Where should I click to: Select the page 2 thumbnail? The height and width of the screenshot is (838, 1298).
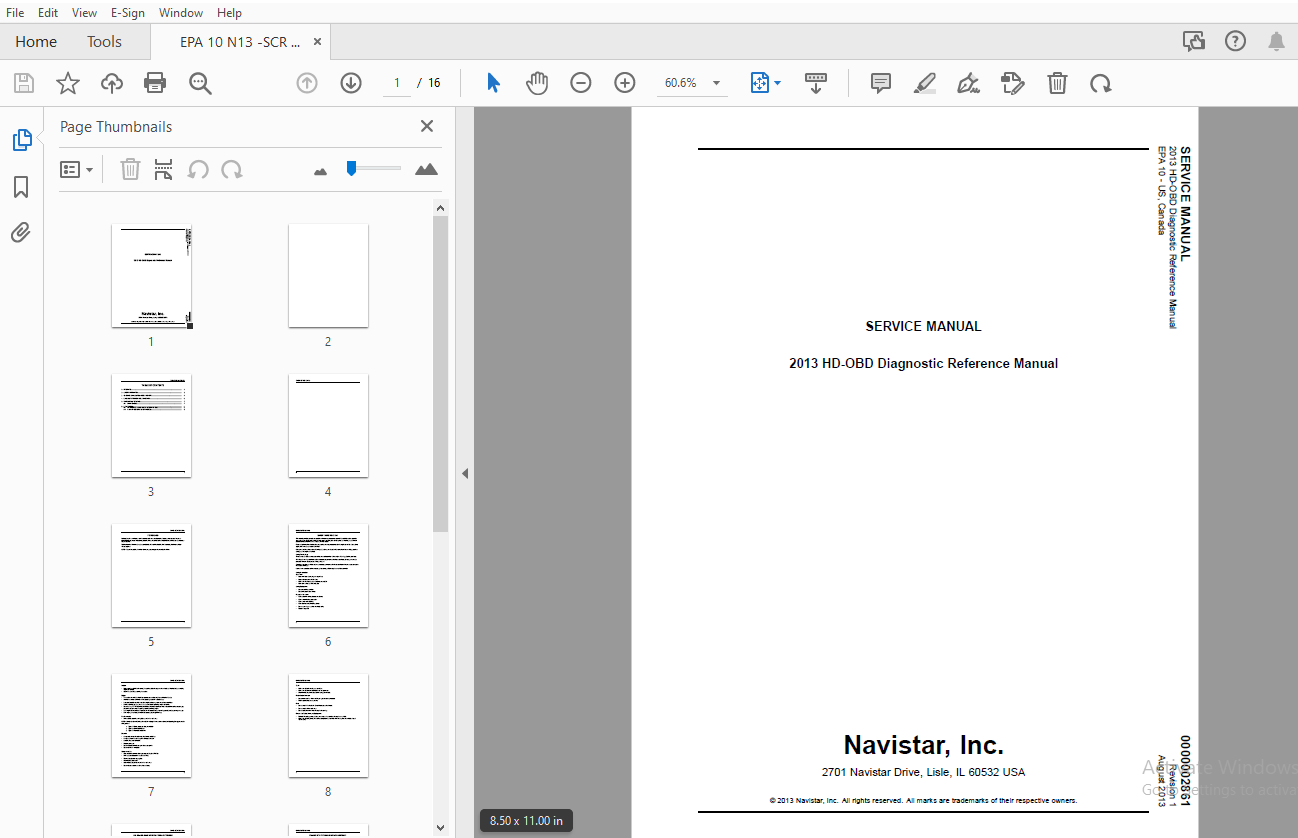coord(328,276)
